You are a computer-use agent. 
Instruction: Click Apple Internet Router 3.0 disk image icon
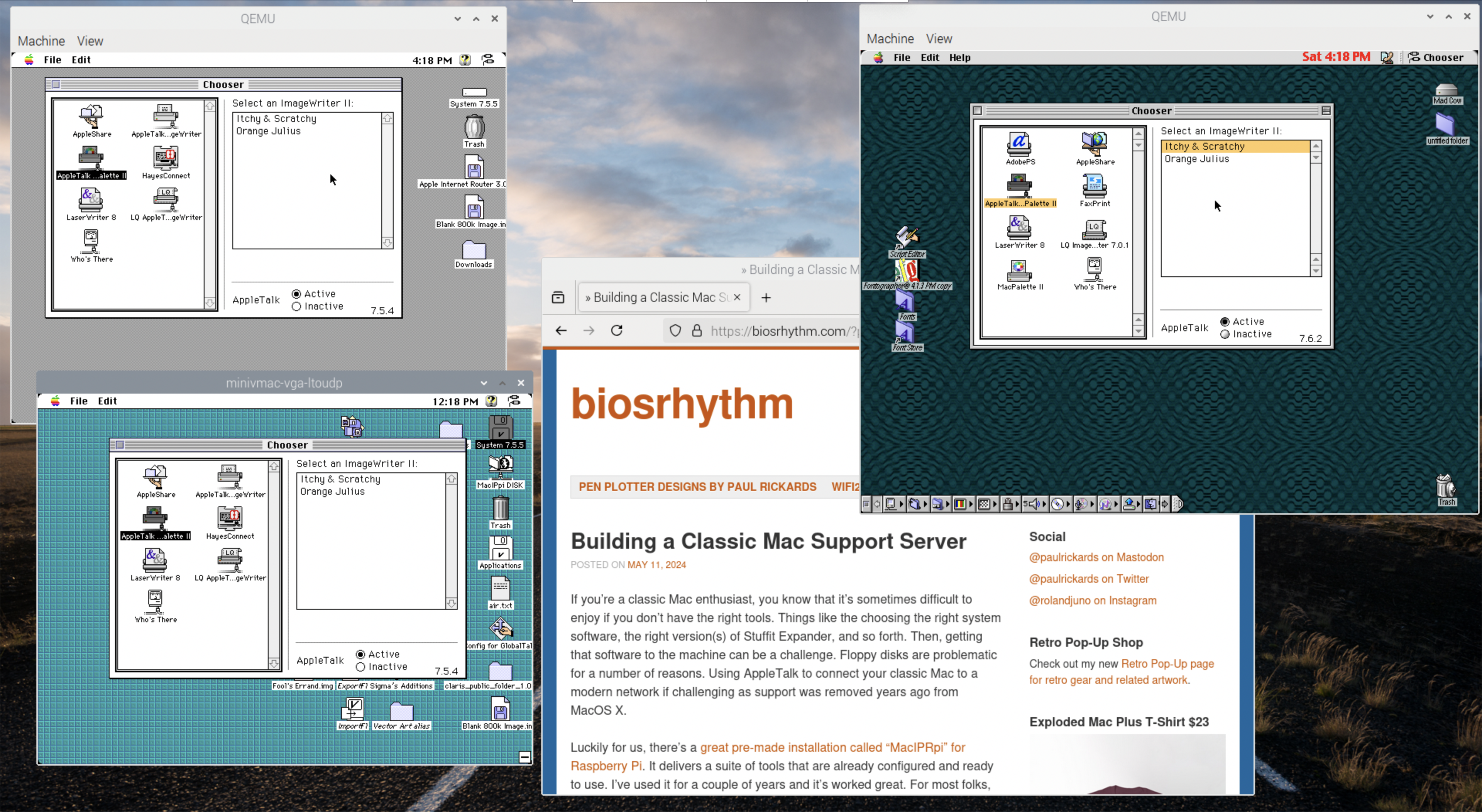[474, 171]
